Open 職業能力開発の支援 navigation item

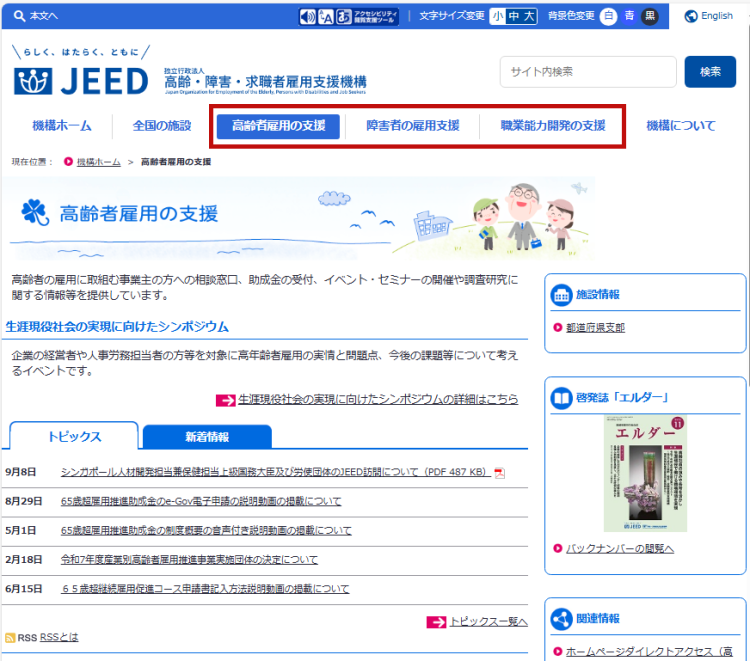[x=552, y=126]
